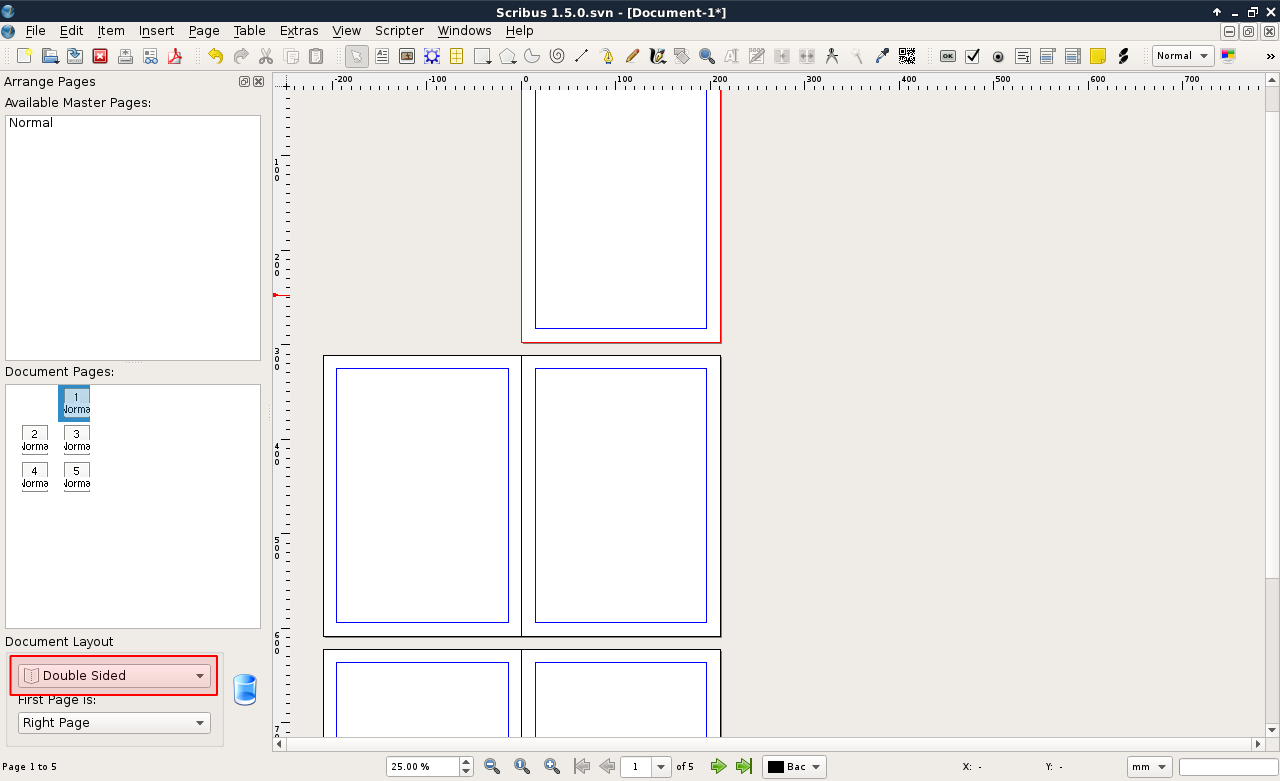The width and height of the screenshot is (1280, 781).
Task: Select page 3 thumbnail in Document Pages
Action: pos(76,440)
